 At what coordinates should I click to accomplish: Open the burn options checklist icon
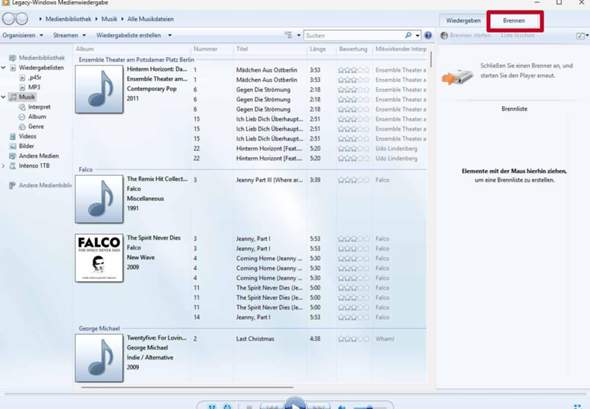[x=580, y=36]
